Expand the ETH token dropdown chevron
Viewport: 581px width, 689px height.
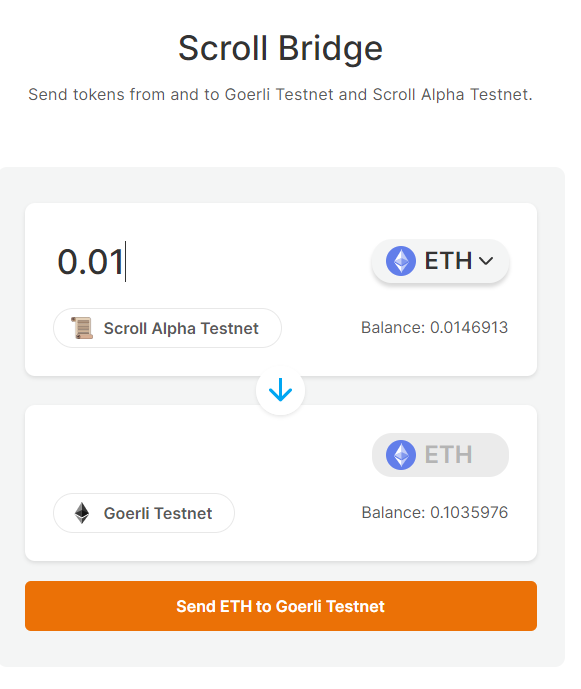[486, 261]
